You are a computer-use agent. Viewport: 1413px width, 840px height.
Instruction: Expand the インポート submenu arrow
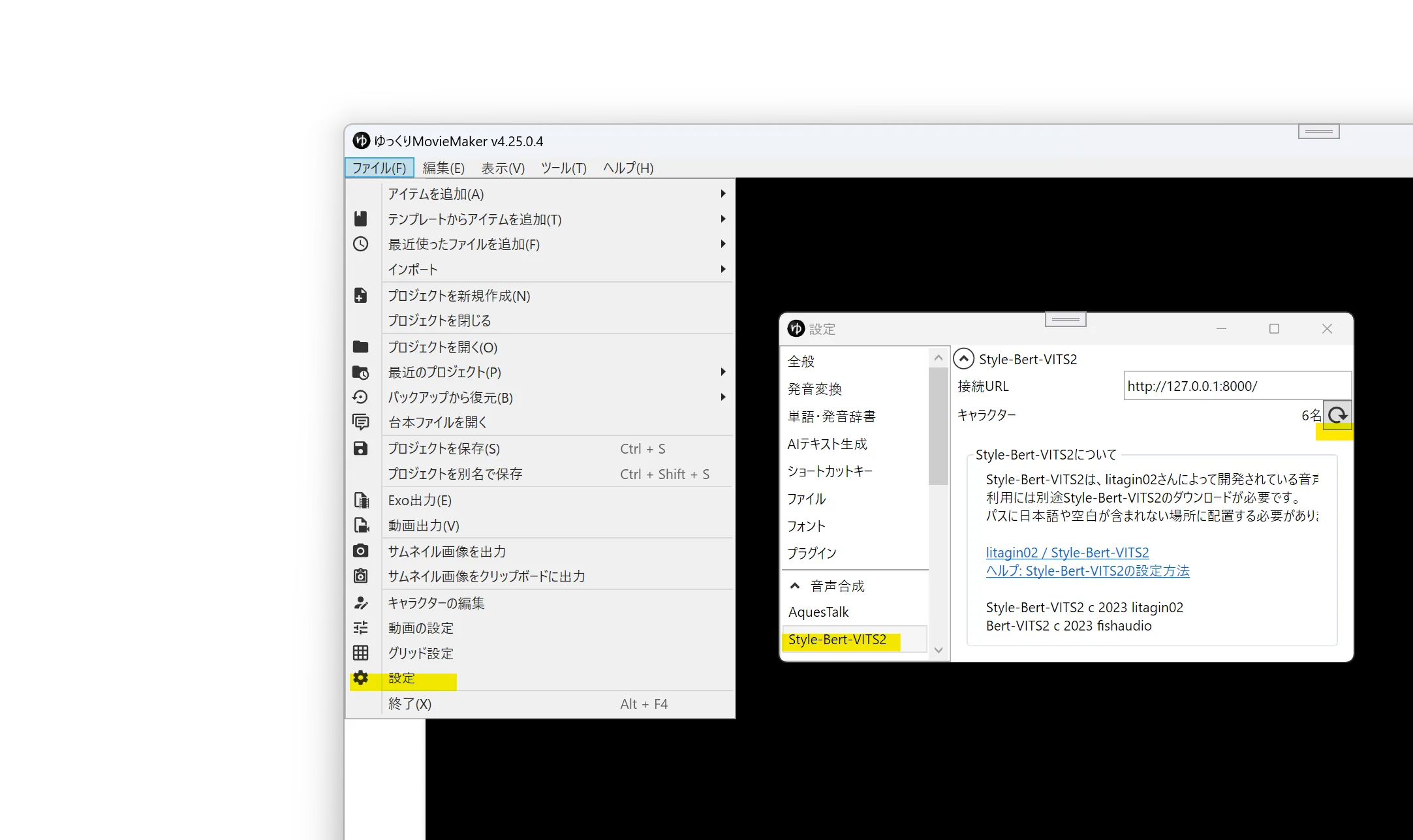point(722,269)
